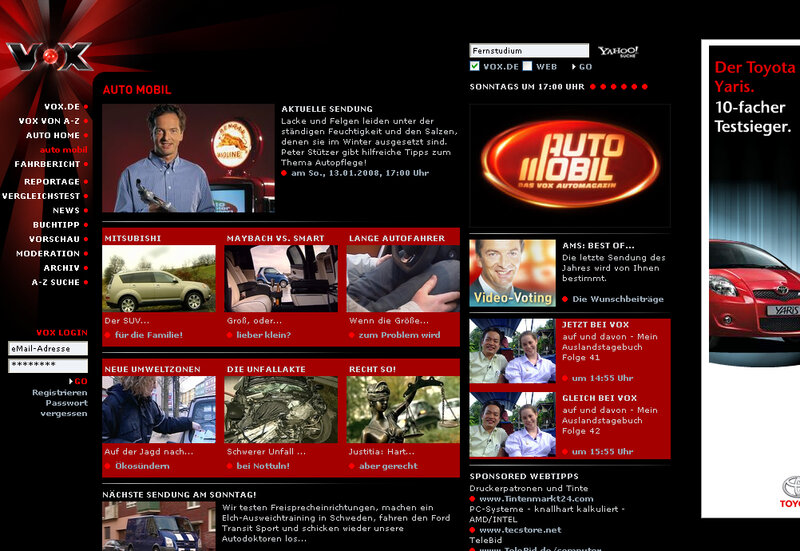Click the login GO arrow
The height and width of the screenshot is (551, 800).
pos(71,381)
